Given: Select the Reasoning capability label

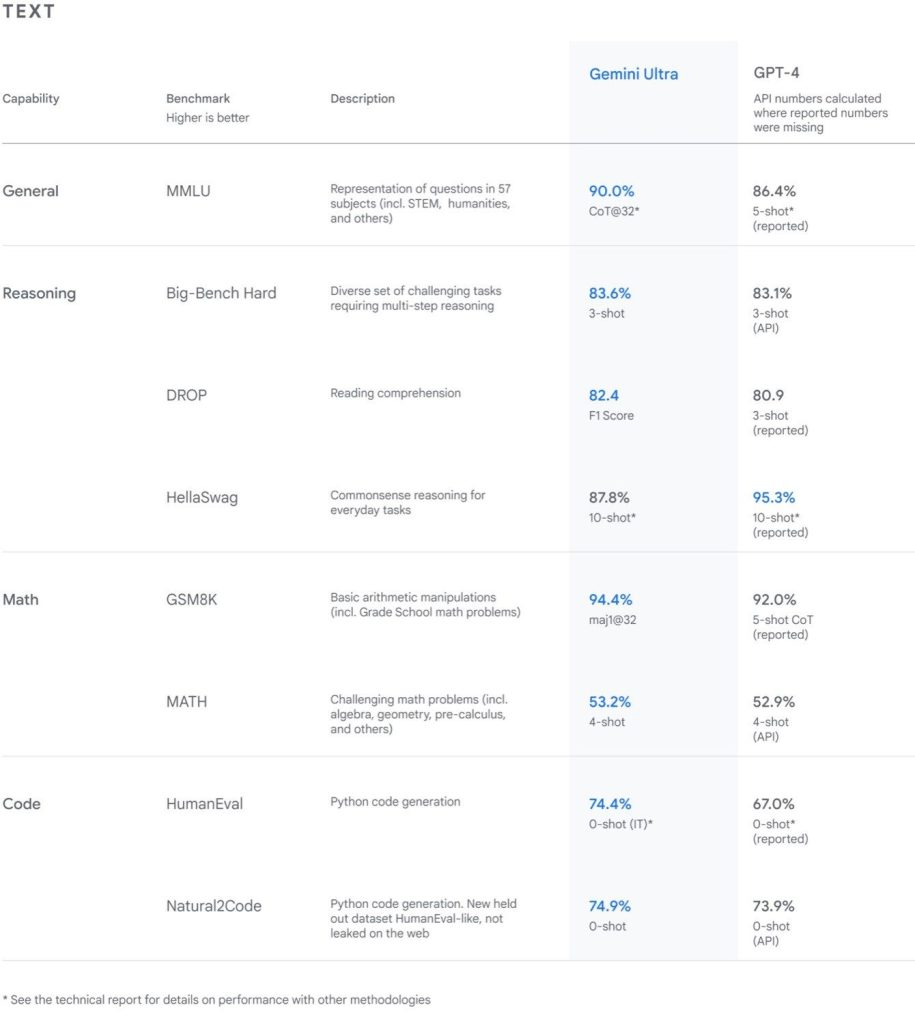Looking at the screenshot, I should 39,293.
